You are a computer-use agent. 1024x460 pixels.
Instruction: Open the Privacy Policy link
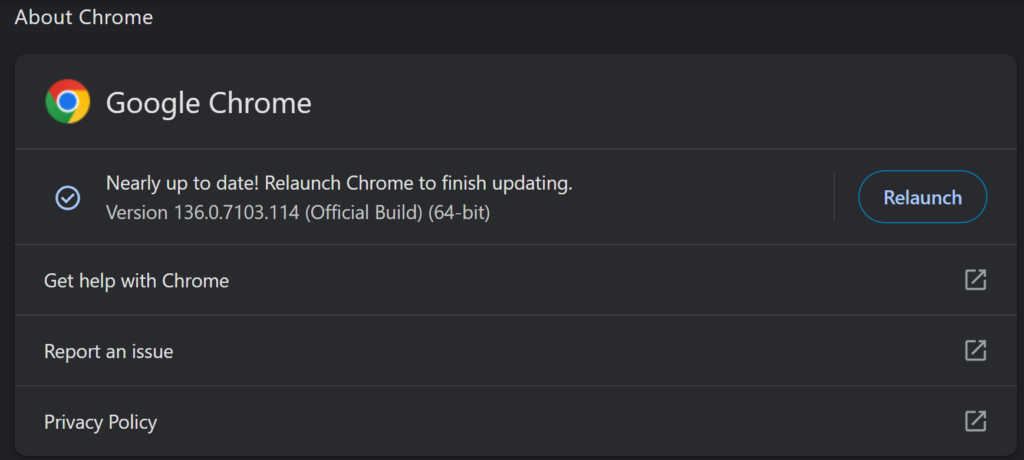click(x=100, y=422)
